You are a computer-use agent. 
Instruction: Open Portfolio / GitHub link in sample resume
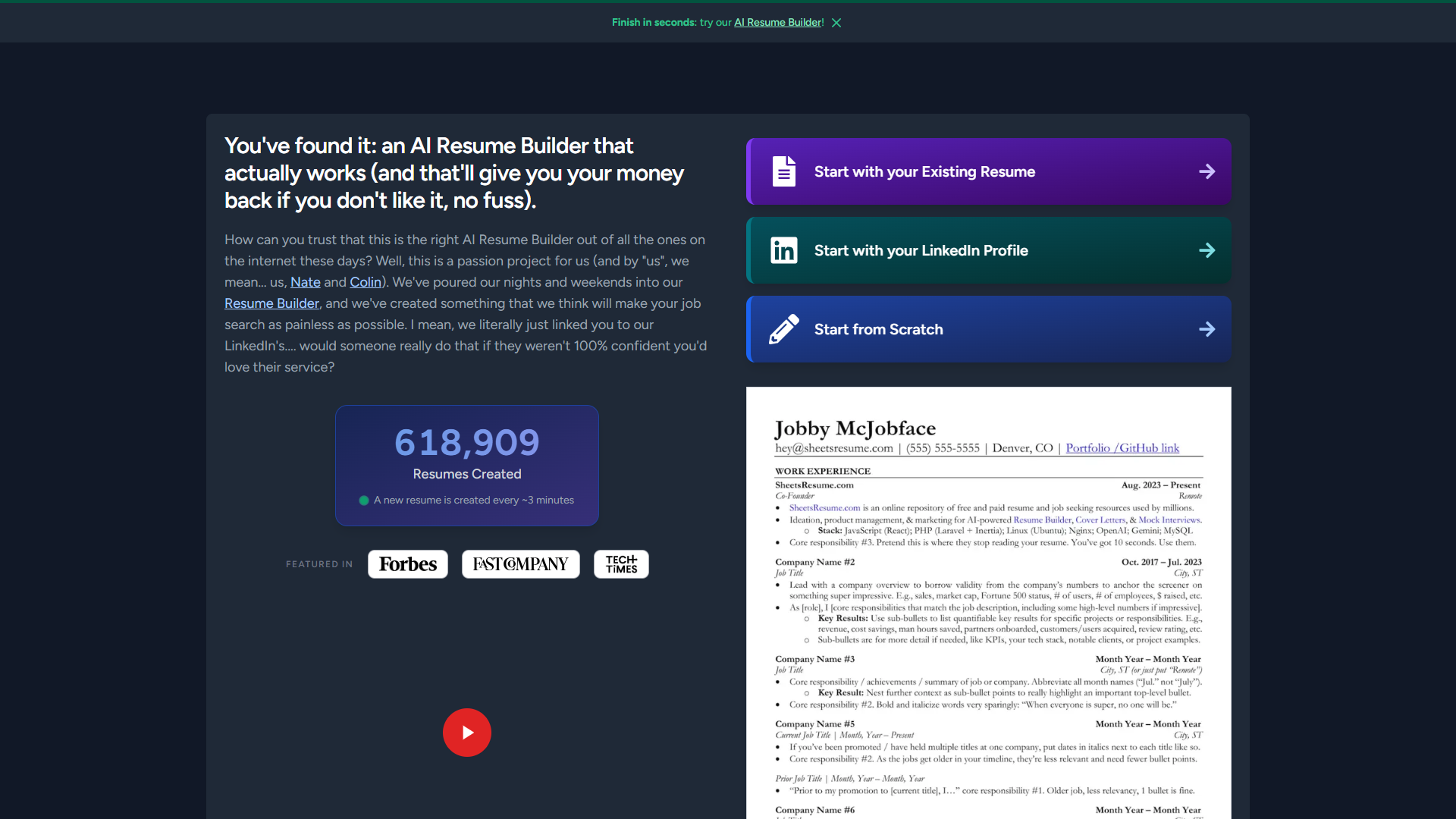point(1122,448)
